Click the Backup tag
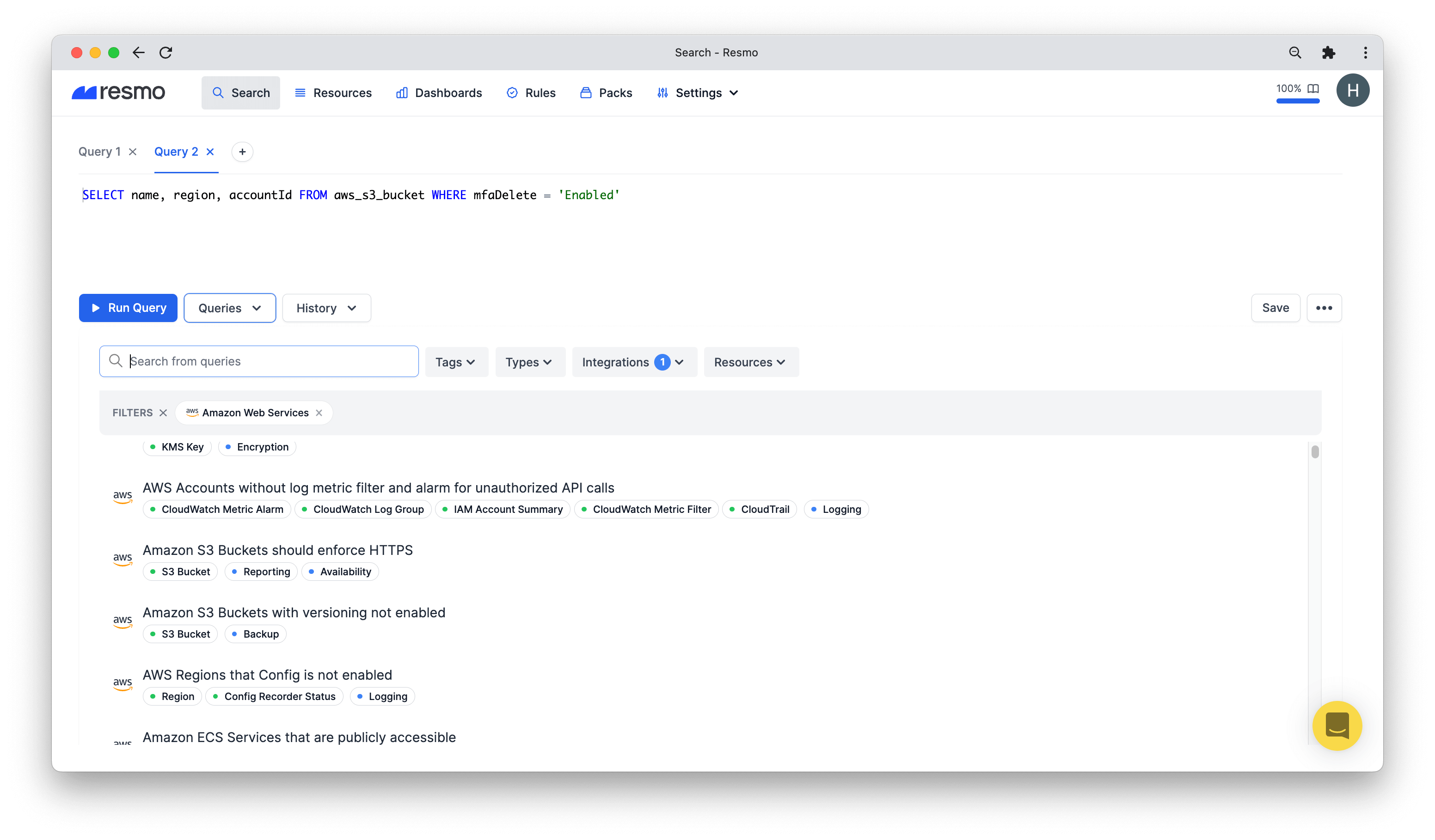Screen dimensions: 1435x840 click(256, 634)
